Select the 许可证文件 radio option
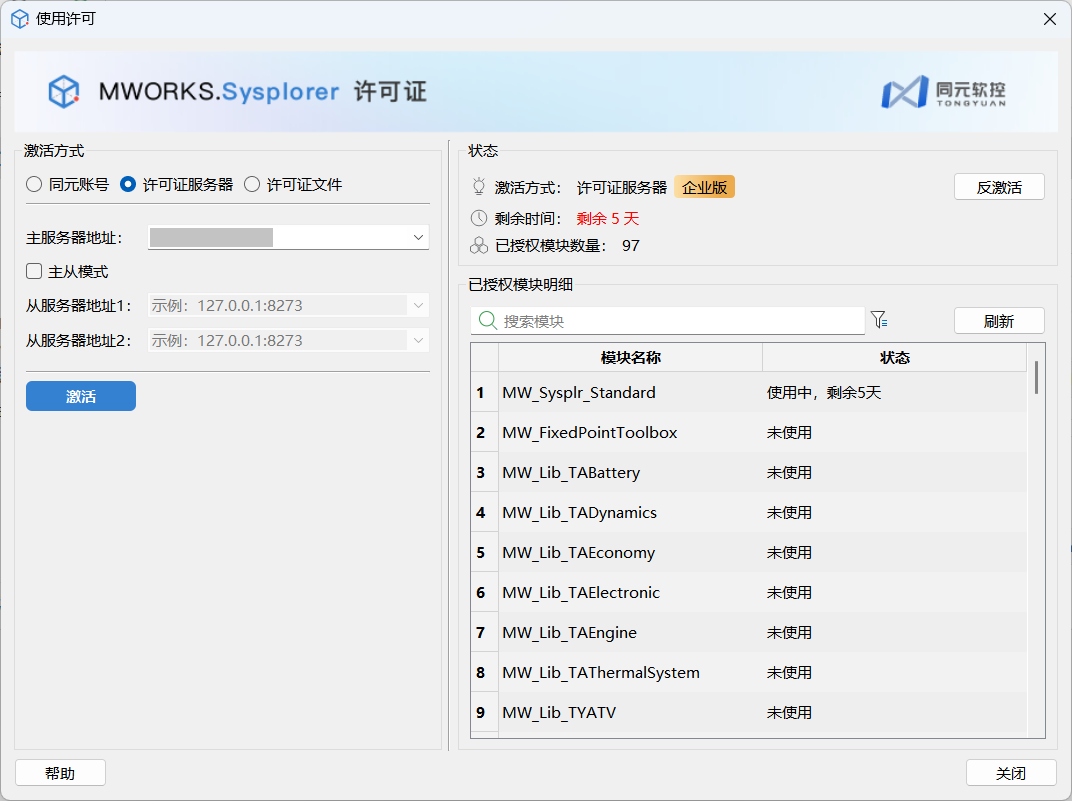The width and height of the screenshot is (1072, 801). [x=252, y=184]
